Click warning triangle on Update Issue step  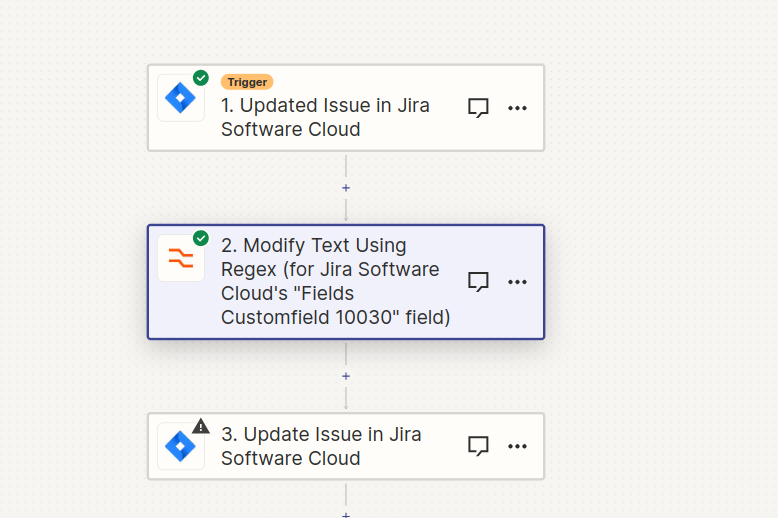tap(201, 426)
